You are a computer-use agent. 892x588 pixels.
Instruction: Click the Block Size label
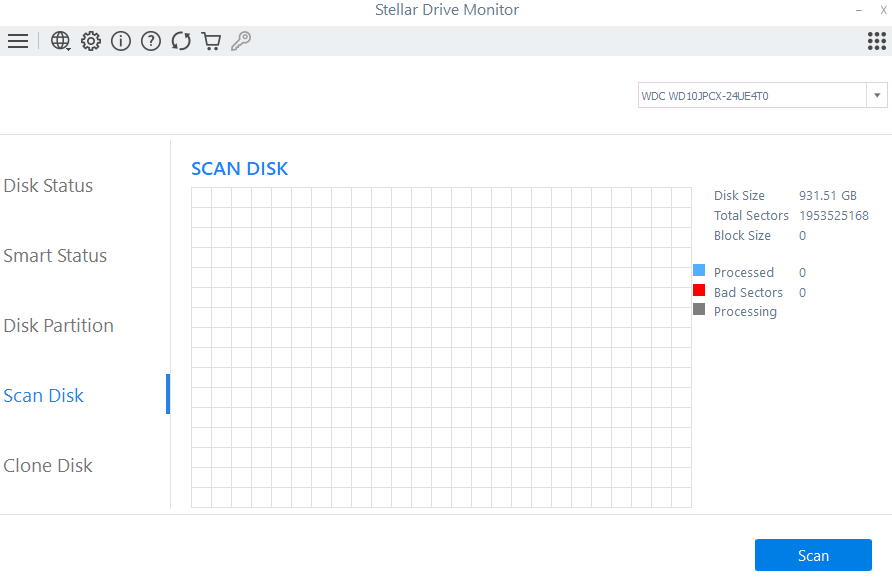742,235
